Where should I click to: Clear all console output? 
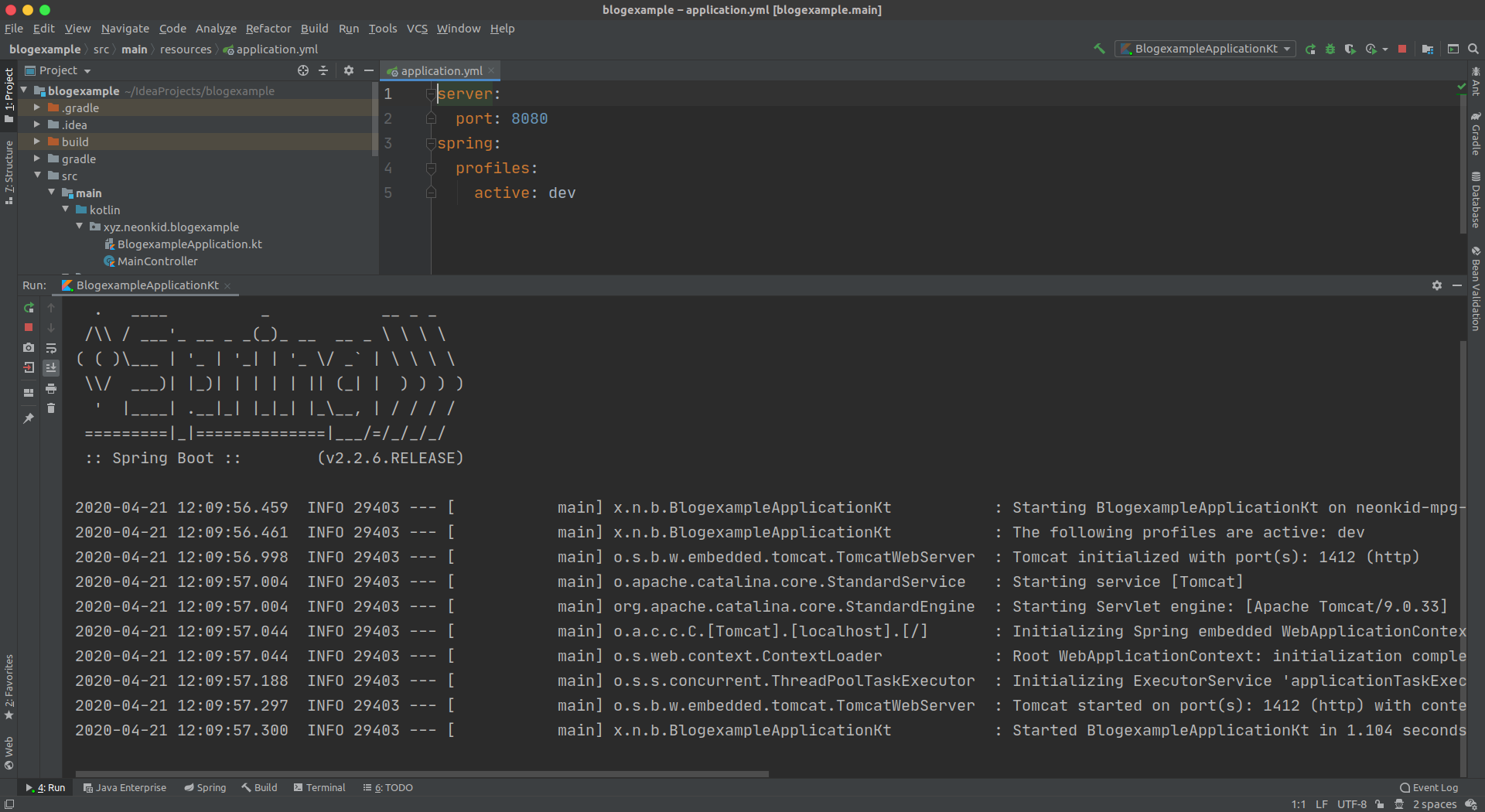click(51, 408)
